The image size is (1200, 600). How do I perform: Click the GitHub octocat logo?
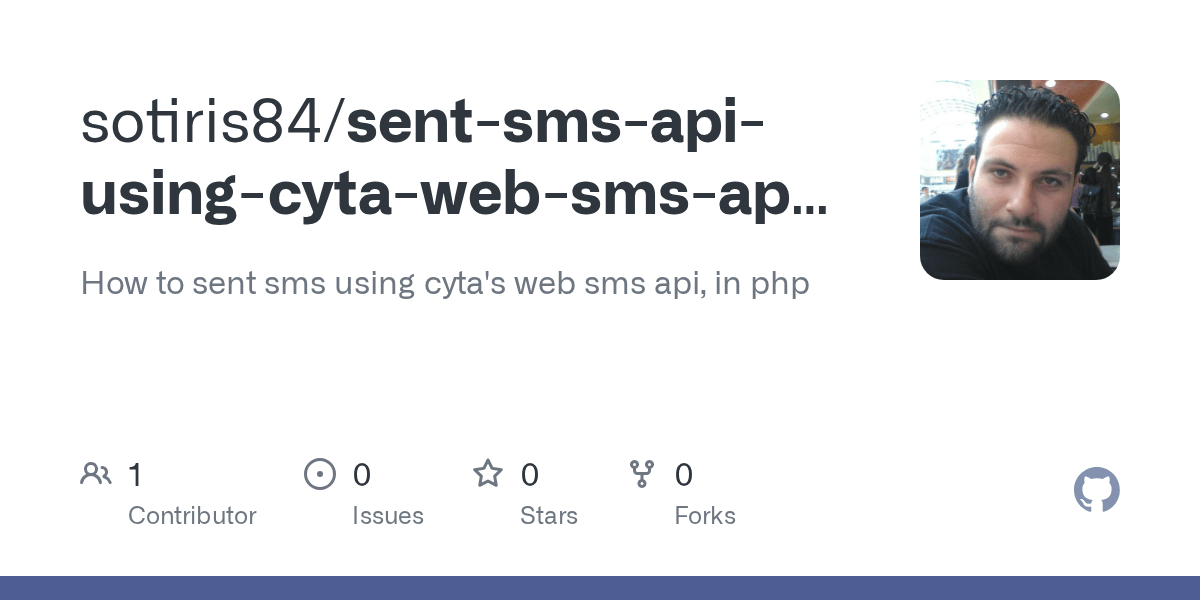click(1097, 491)
